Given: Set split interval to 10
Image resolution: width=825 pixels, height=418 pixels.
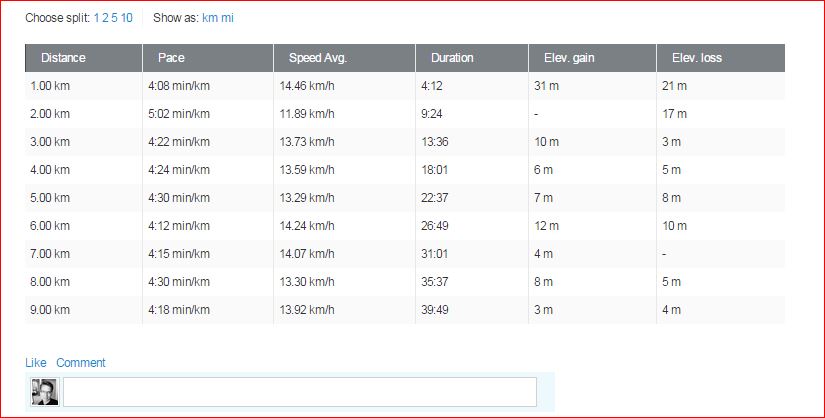Looking at the screenshot, I should 127,18.
